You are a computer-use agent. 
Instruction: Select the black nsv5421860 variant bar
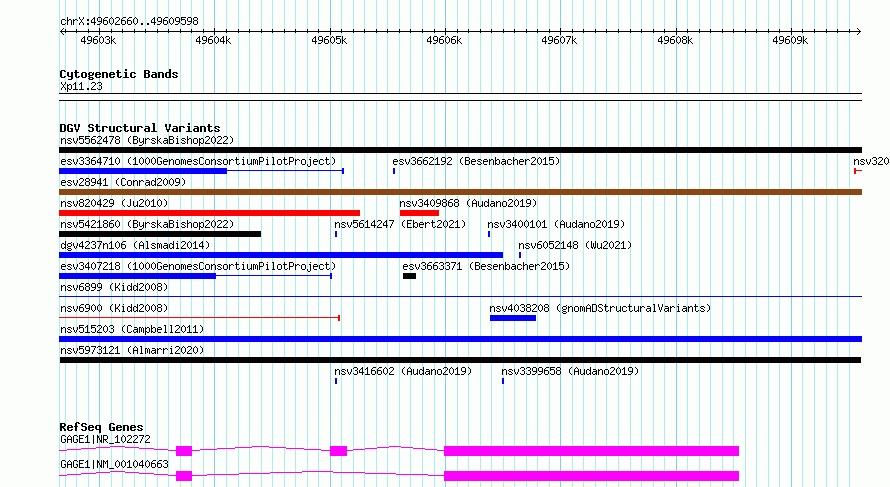[160, 234]
